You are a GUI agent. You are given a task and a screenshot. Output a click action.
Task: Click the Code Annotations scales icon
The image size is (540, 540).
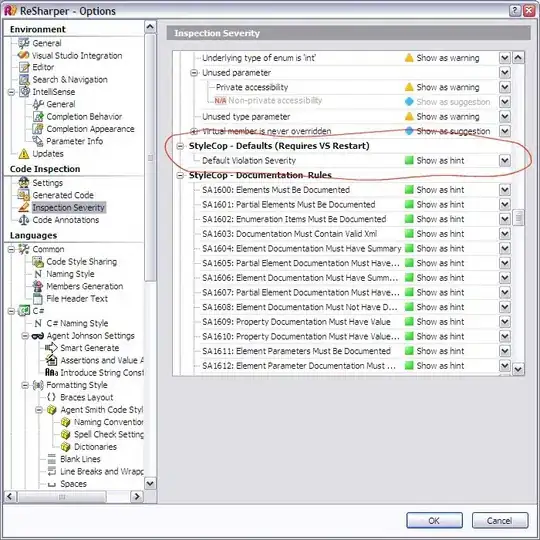24,220
